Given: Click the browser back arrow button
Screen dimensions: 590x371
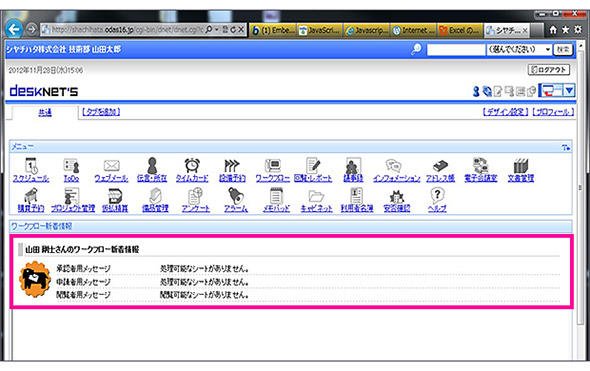Looking at the screenshot, I should (14, 29).
